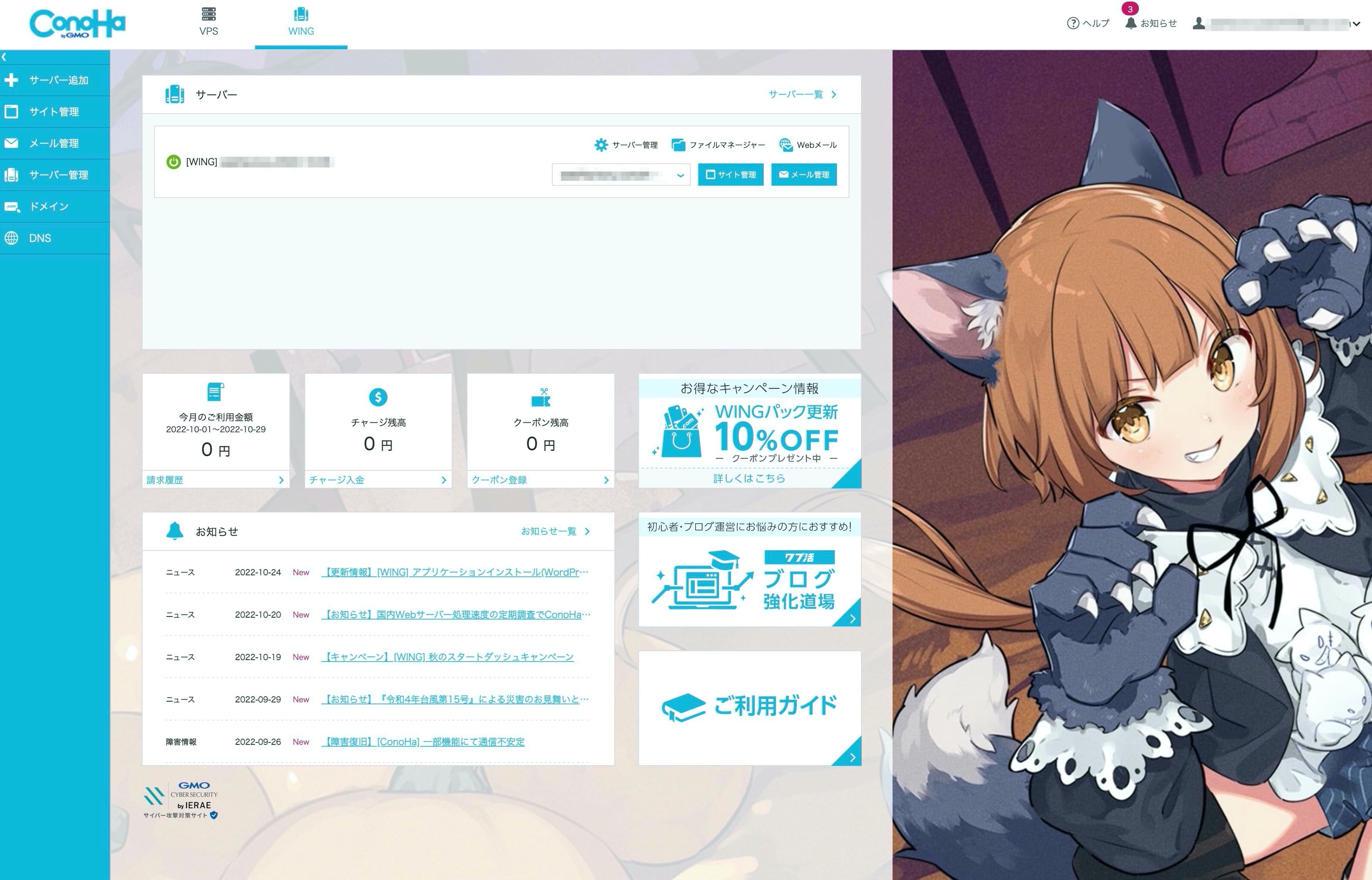Click the arrow beside クーポン登録
The width and height of the screenshot is (1372, 880).
606,480
